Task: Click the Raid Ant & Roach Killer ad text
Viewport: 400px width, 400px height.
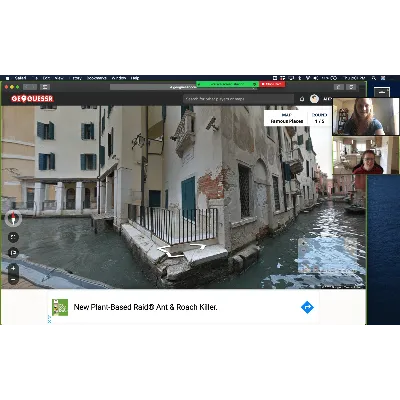Action: 145,307
